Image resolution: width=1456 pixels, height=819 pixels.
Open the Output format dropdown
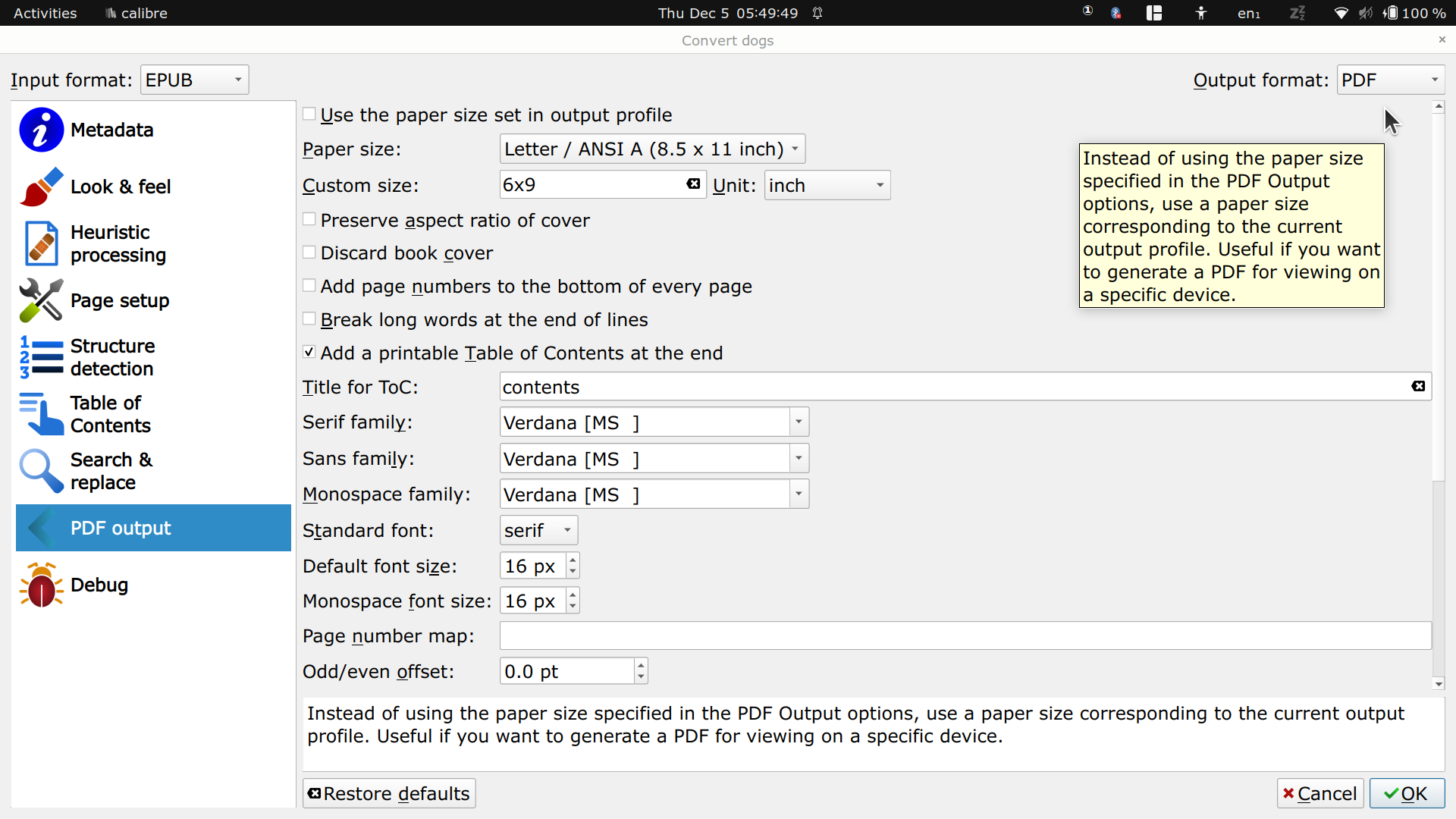(x=1390, y=80)
